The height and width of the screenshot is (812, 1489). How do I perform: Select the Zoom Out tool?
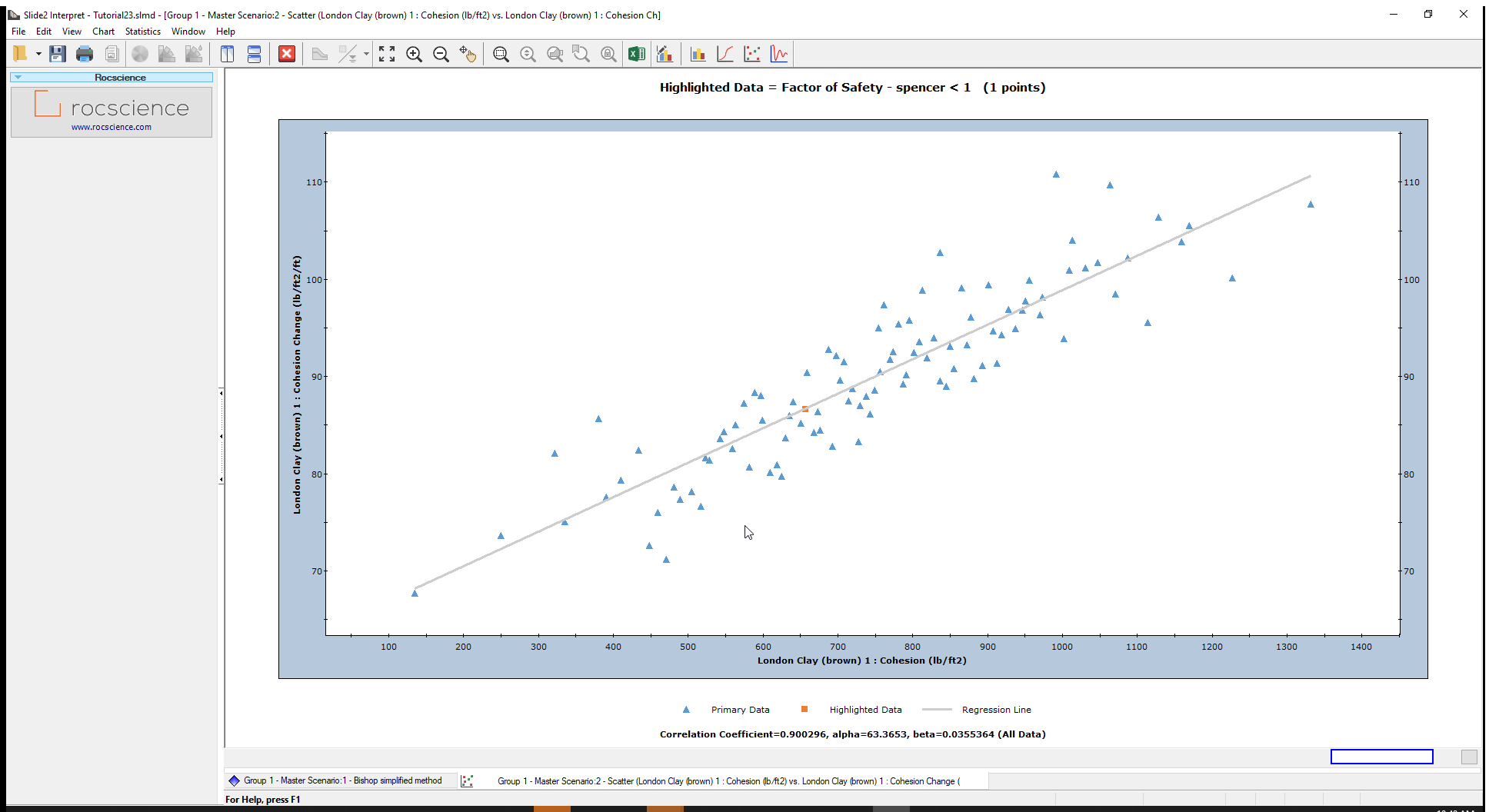coord(441,54)
